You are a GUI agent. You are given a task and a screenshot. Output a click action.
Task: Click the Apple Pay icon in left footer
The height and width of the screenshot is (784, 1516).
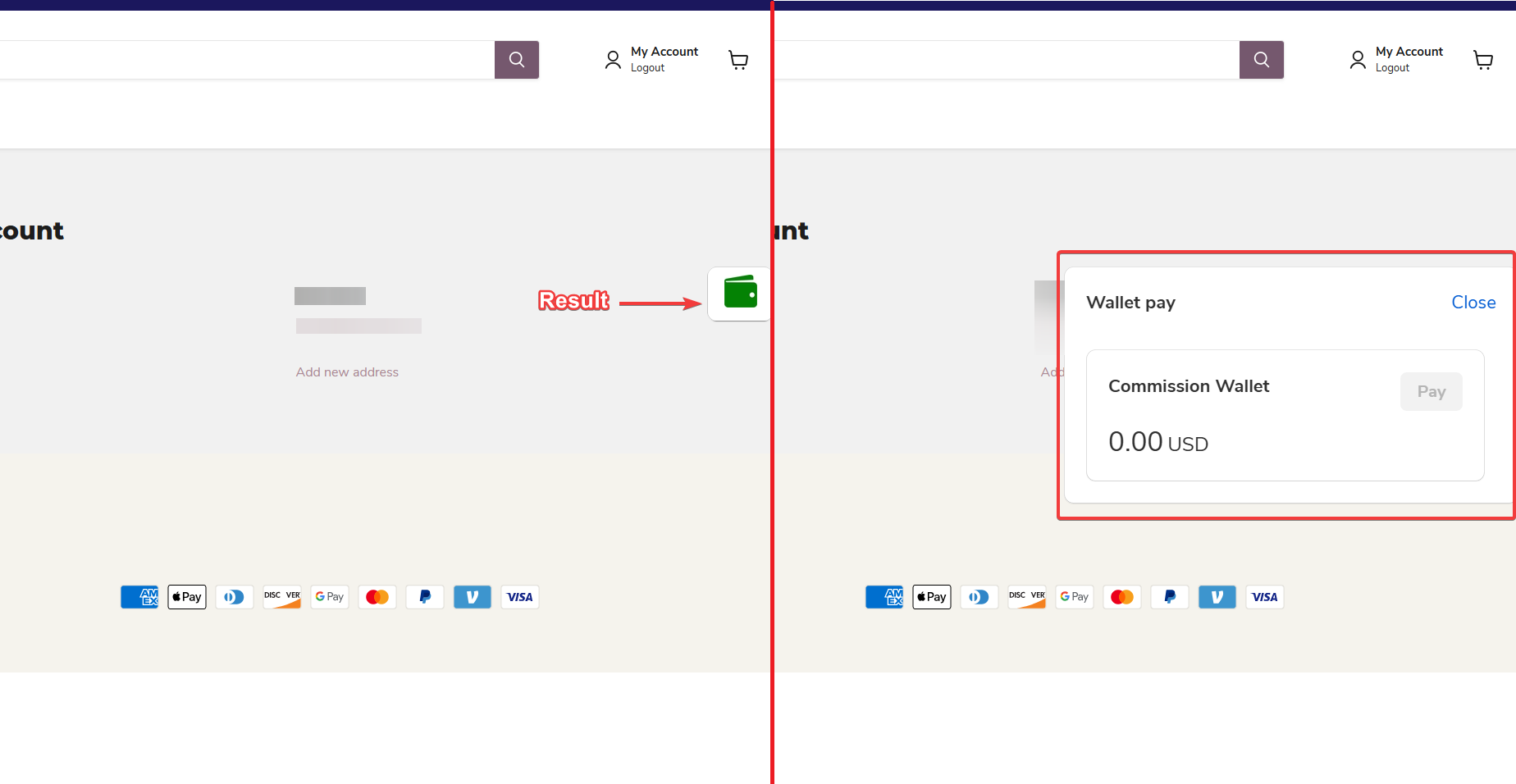point(187,597)
